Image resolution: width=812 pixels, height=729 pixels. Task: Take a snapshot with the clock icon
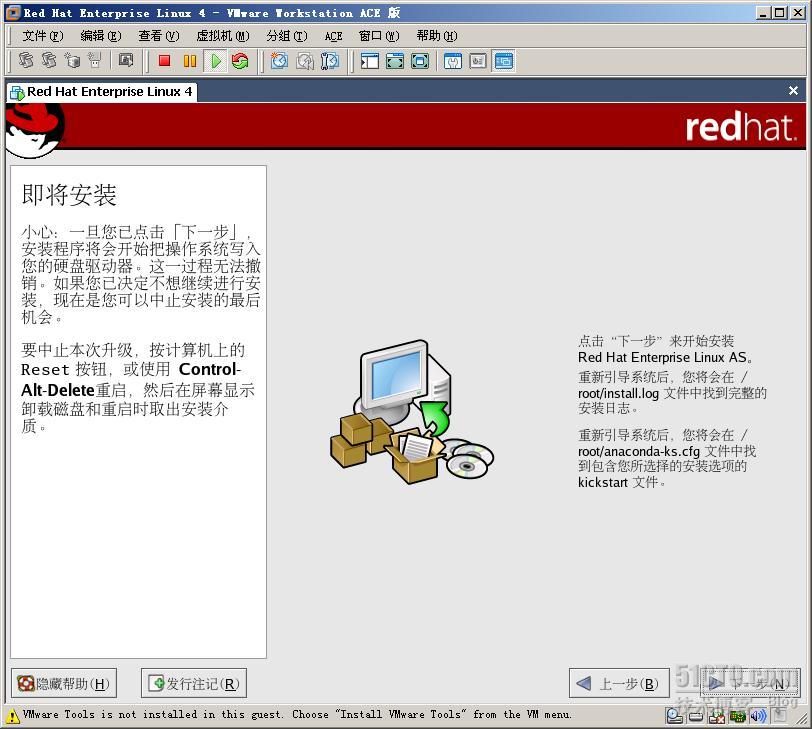(x=279, y=61)
